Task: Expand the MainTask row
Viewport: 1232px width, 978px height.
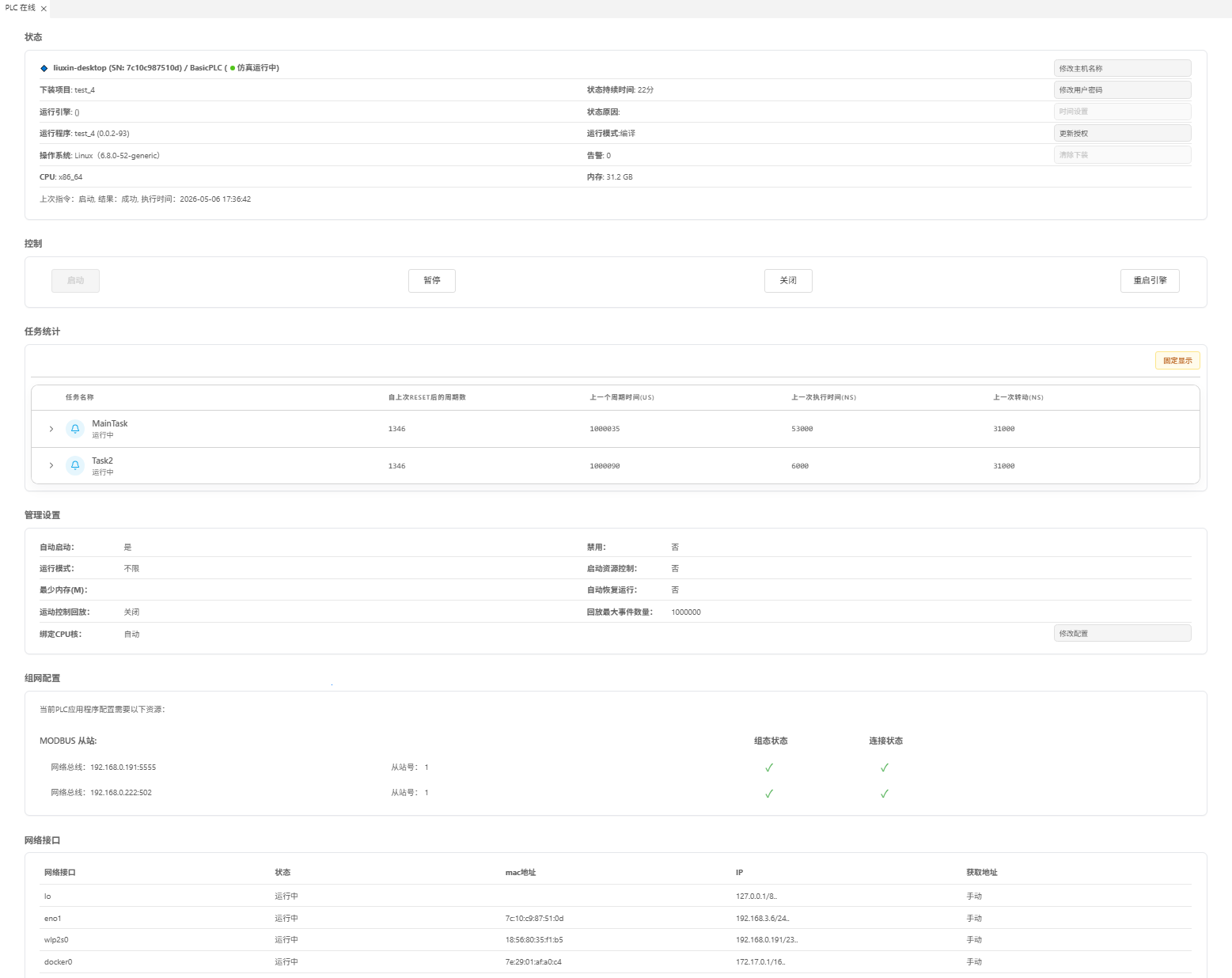Action: tap(51, 429)
